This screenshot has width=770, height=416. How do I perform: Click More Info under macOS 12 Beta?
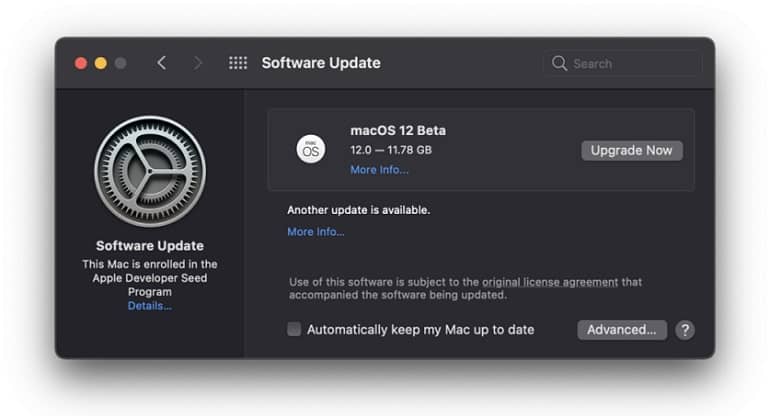tap(379, 170)
